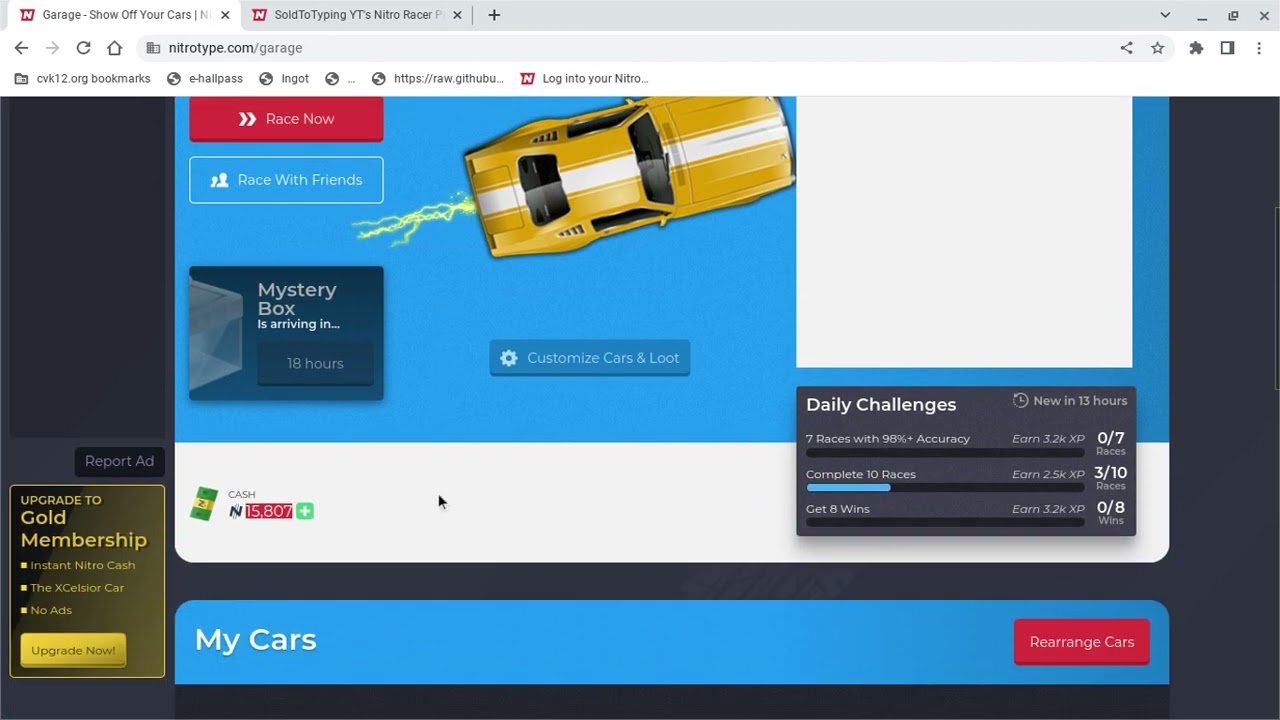
Task: Click the 0/8 Wins counter
Action: tap(1110, 512)
